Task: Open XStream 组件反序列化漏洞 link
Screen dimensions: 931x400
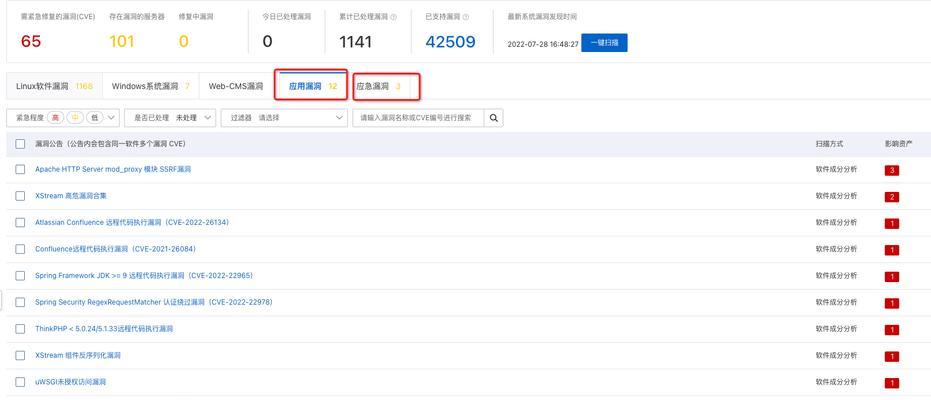Action: point(78,355)
